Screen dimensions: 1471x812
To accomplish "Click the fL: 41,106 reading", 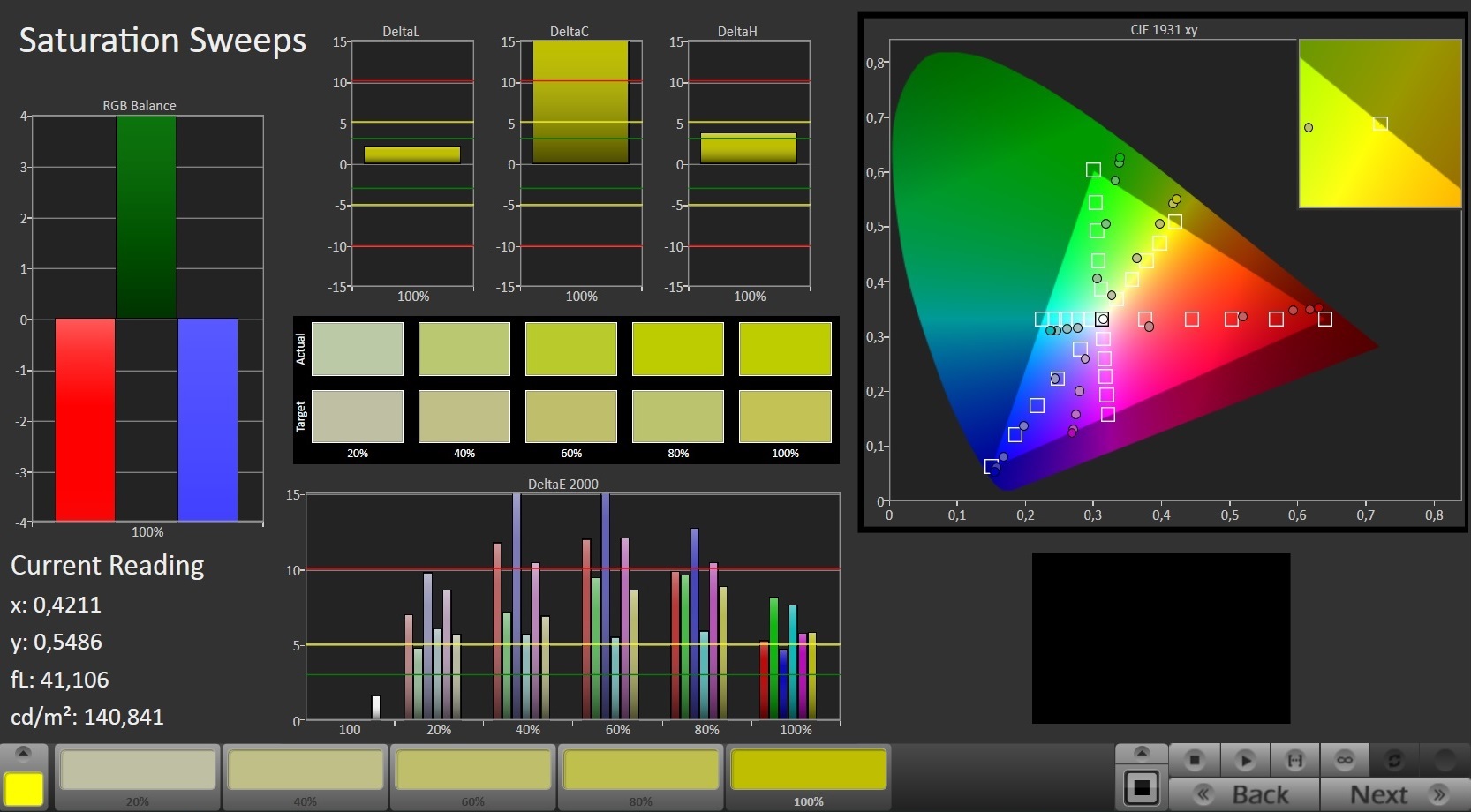I will pos(60,680).
